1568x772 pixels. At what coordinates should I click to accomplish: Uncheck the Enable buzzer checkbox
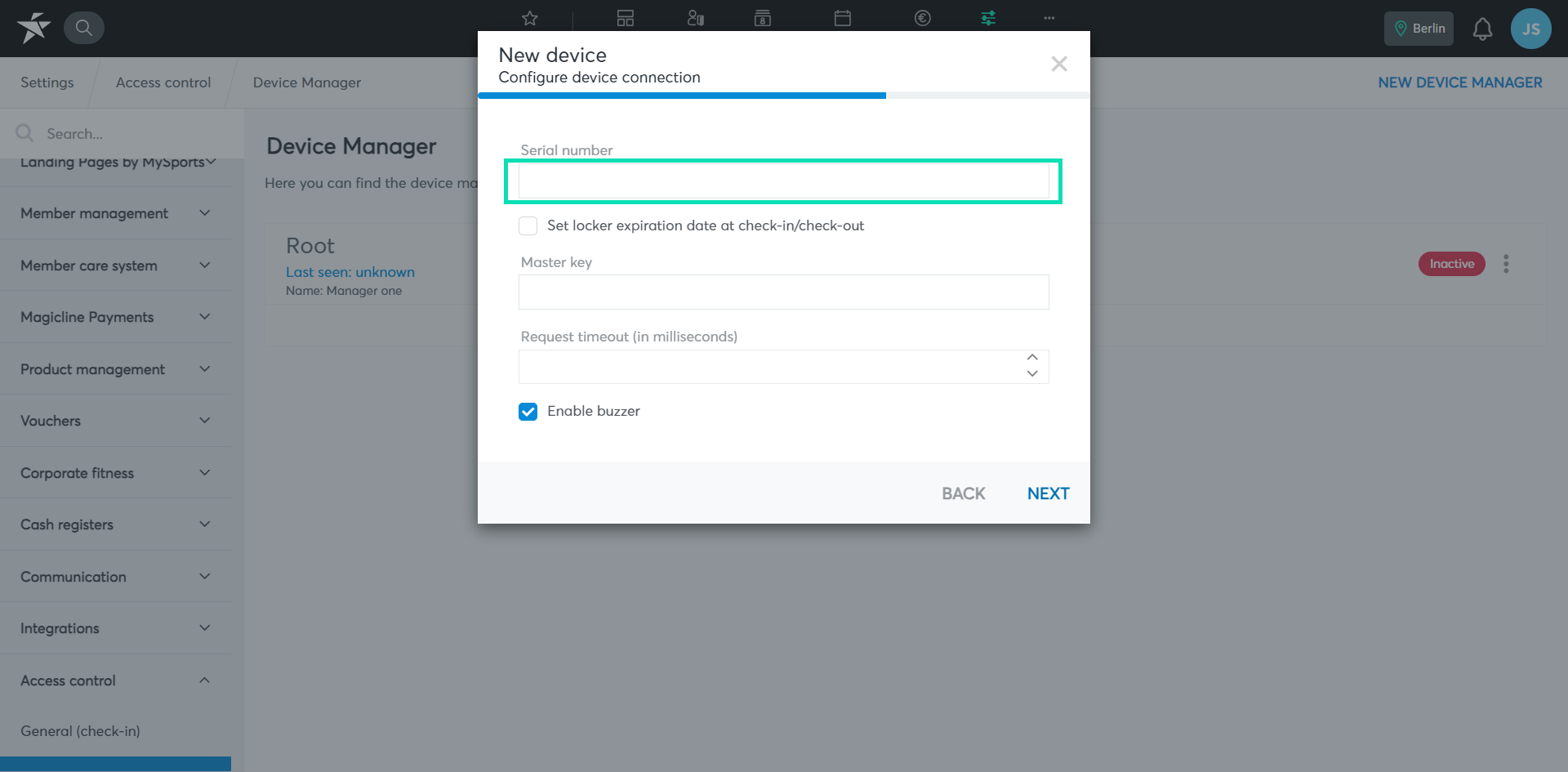click(528, 412)
